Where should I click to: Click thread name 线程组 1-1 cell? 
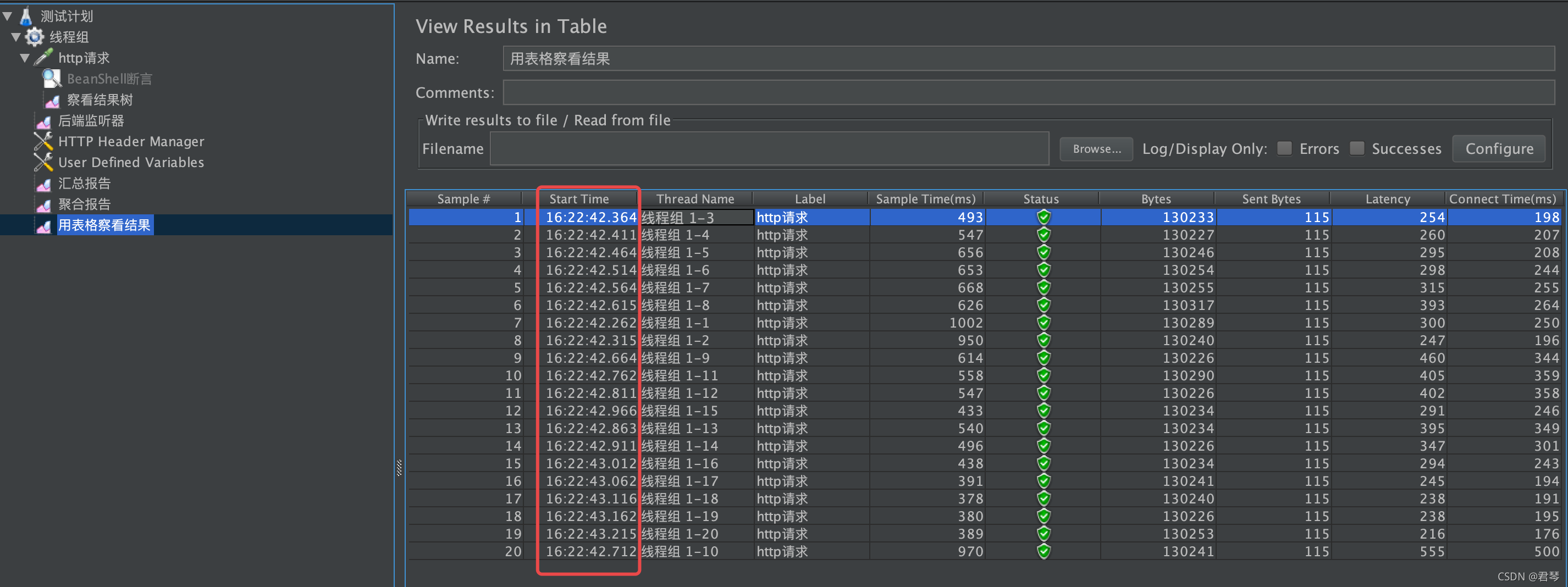click(695, 323)
